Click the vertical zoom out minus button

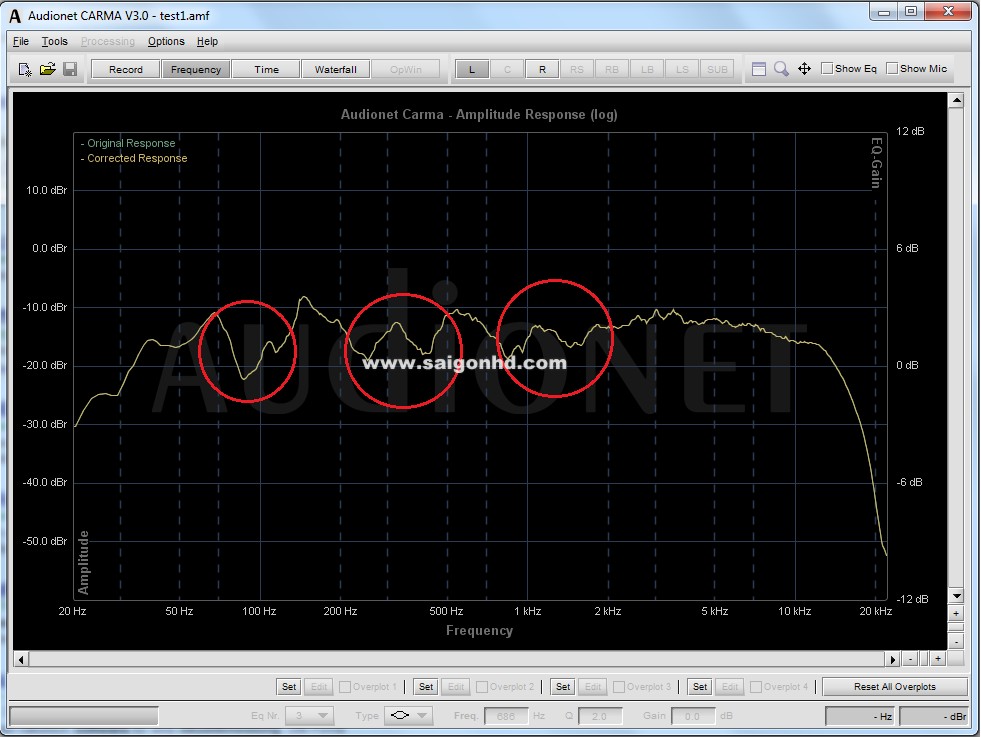pos(956,642)
